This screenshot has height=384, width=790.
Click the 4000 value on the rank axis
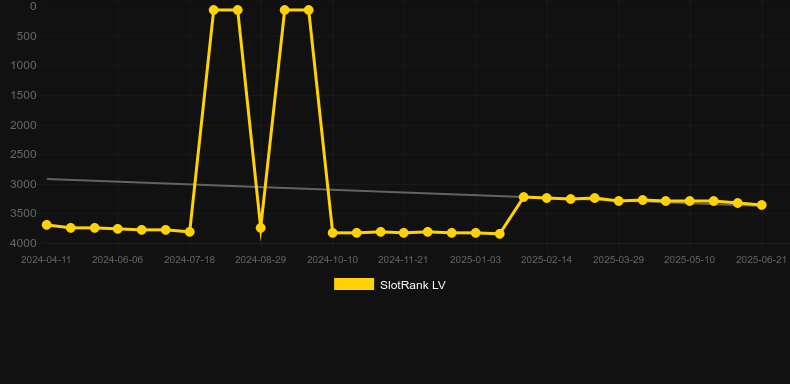click(23, 243)
